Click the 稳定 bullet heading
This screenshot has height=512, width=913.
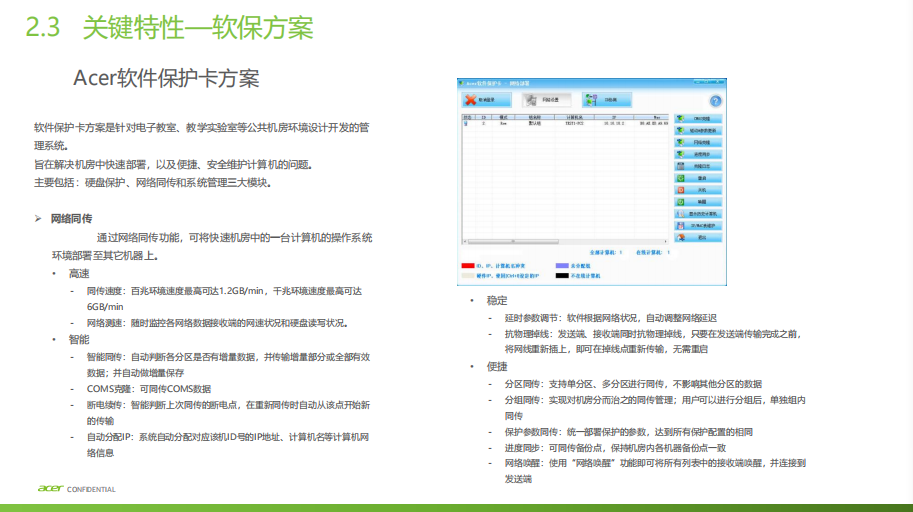click(497, 301)
